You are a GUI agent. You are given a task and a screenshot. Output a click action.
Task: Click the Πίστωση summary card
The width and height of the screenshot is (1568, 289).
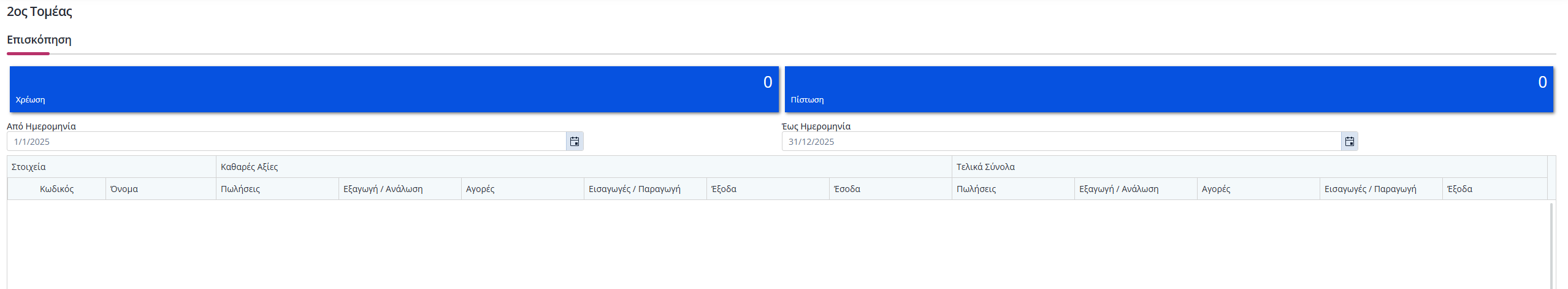click(1169, 90)
